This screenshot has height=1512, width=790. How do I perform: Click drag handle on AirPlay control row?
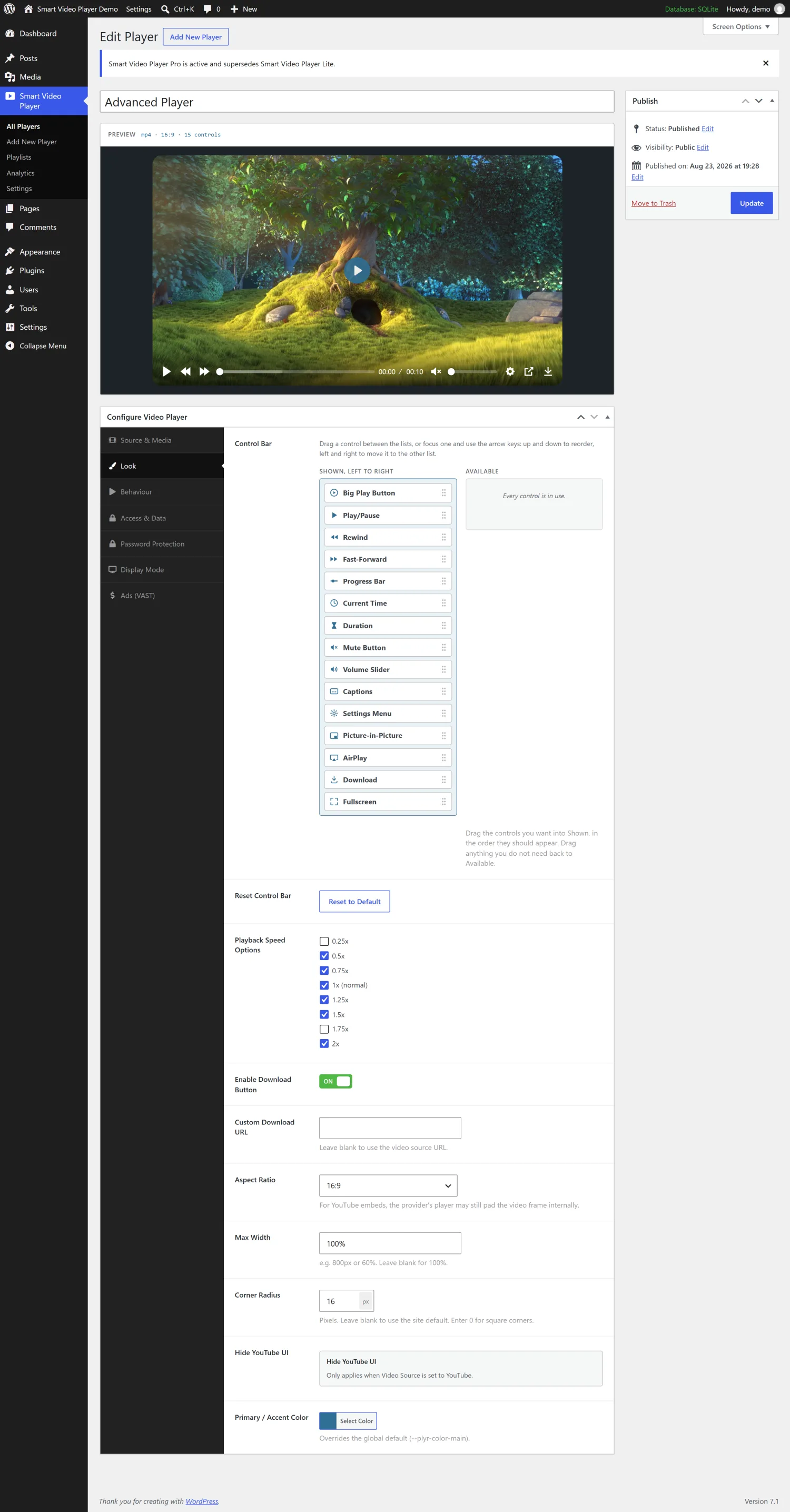click(x=443, y=758)
